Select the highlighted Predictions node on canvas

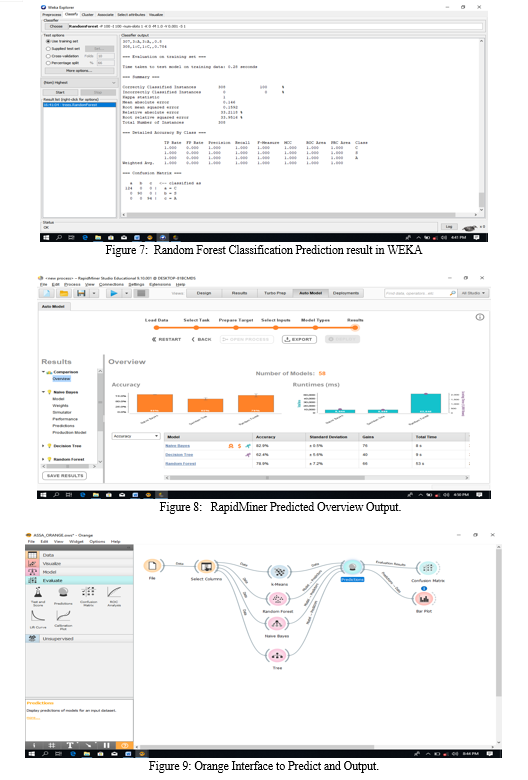[352, 568]
